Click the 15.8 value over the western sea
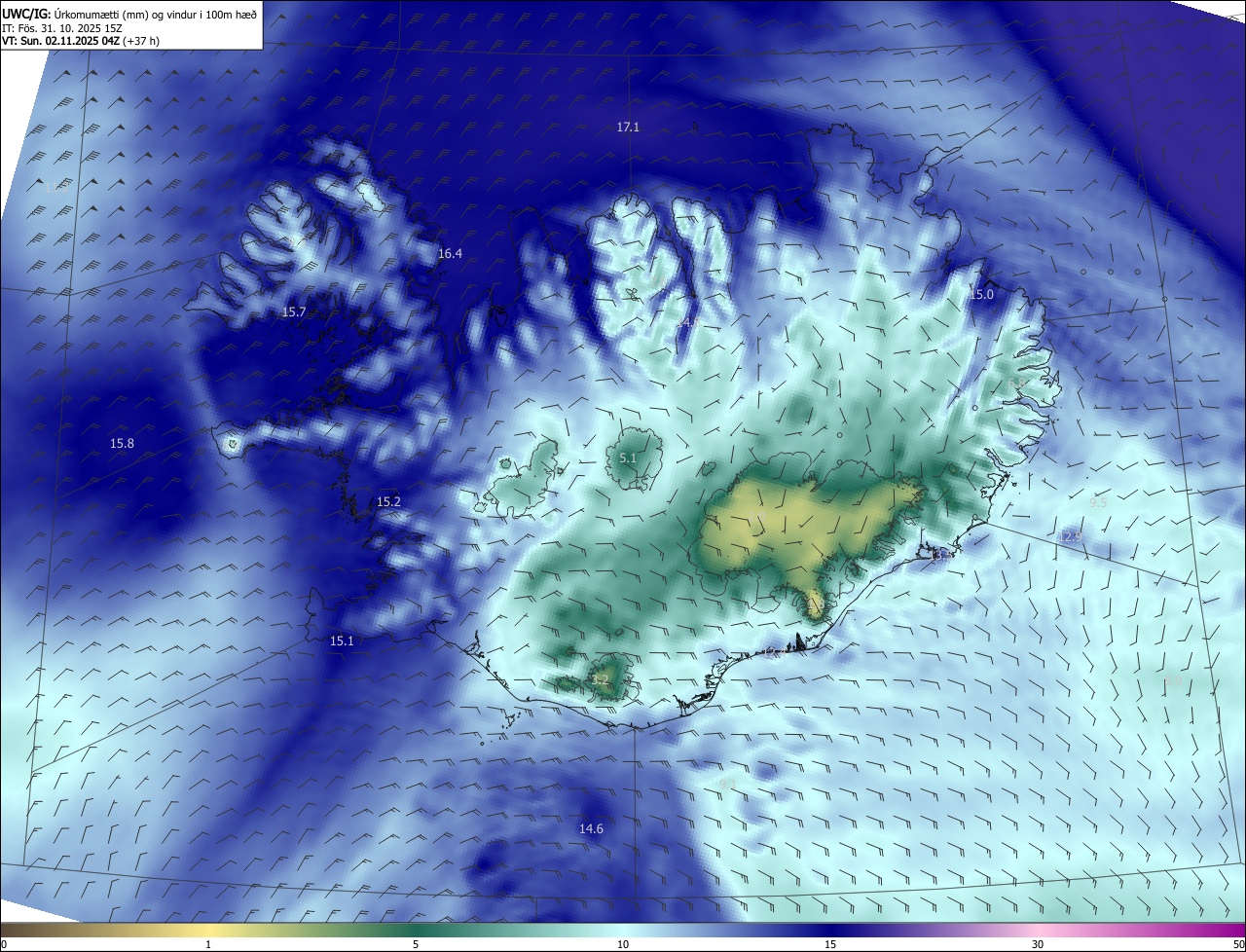The height and width of the screenshot is (952, 1246). click(x=122, y=444)
